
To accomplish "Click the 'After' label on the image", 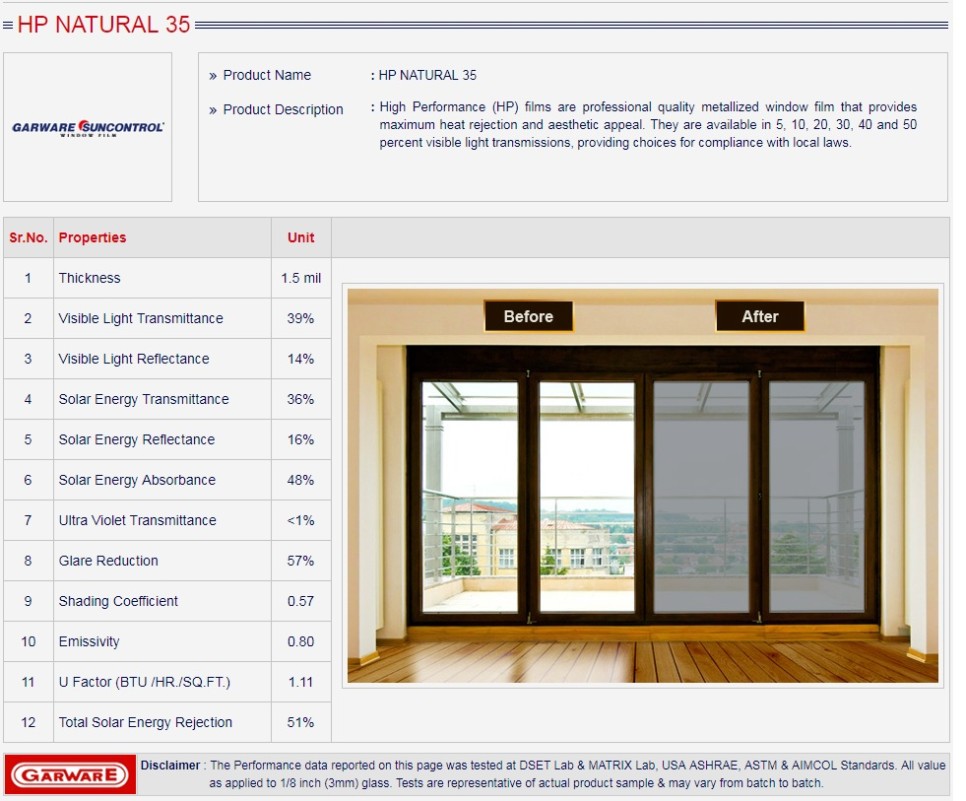I will [x=760, y=317].
